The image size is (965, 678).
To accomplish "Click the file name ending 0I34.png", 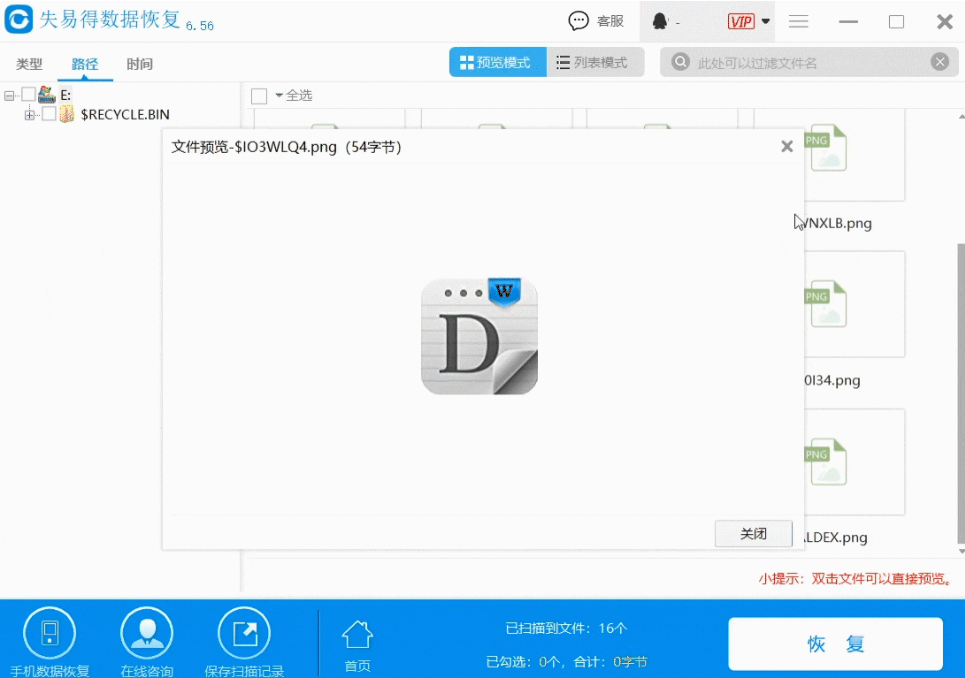I will 833,380.
